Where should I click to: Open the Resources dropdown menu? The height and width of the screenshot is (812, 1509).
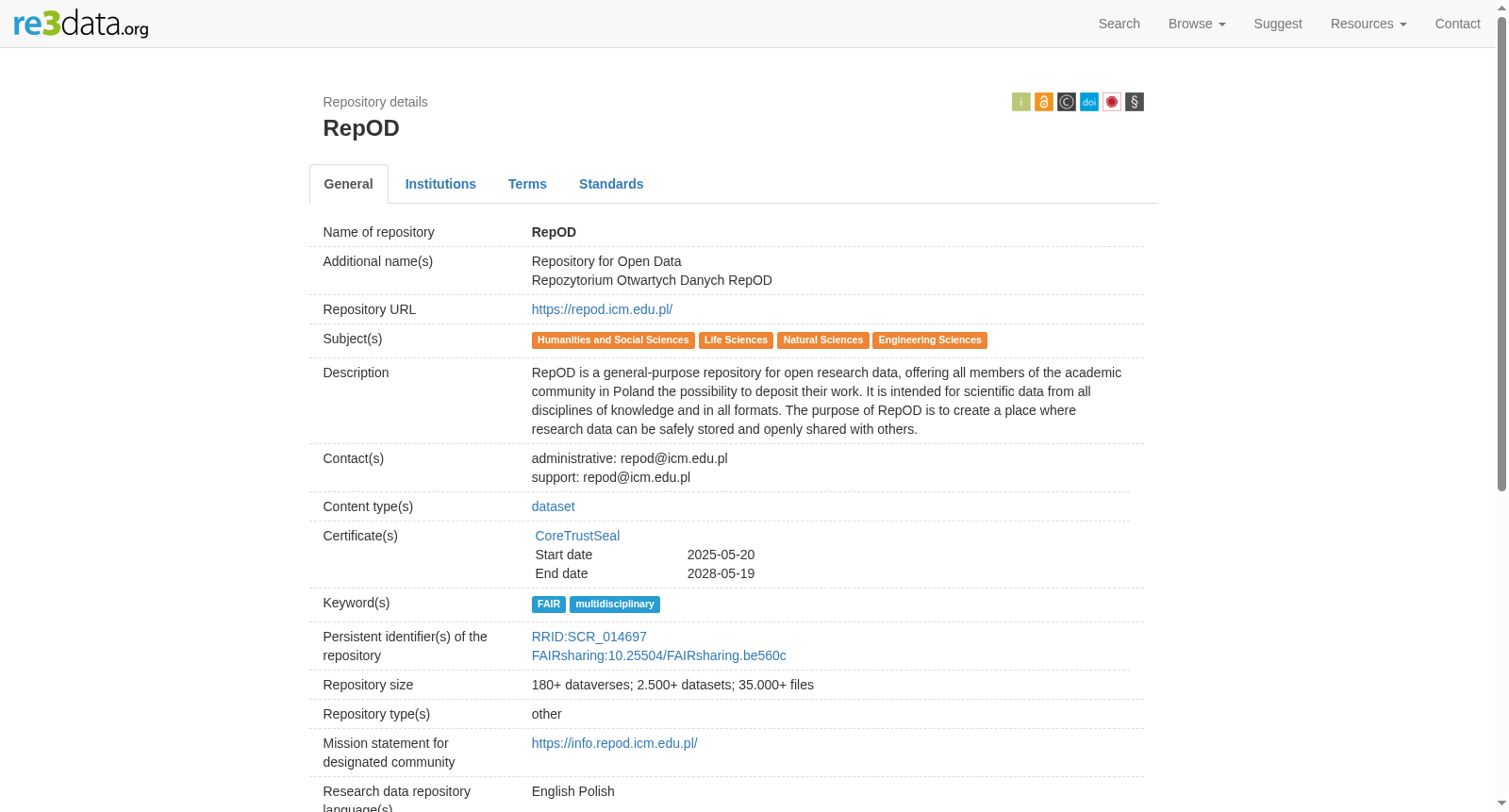(x=1368, y=24)
